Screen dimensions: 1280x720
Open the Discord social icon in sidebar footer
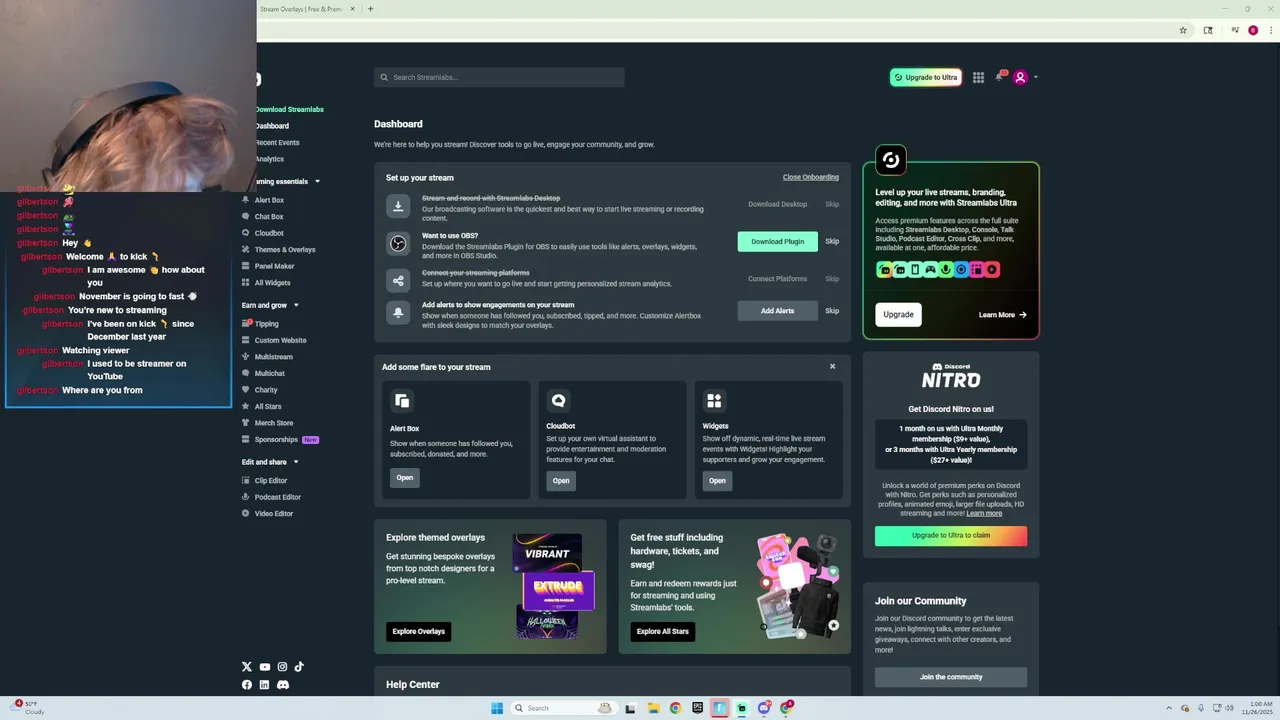(x=283, y=685)
